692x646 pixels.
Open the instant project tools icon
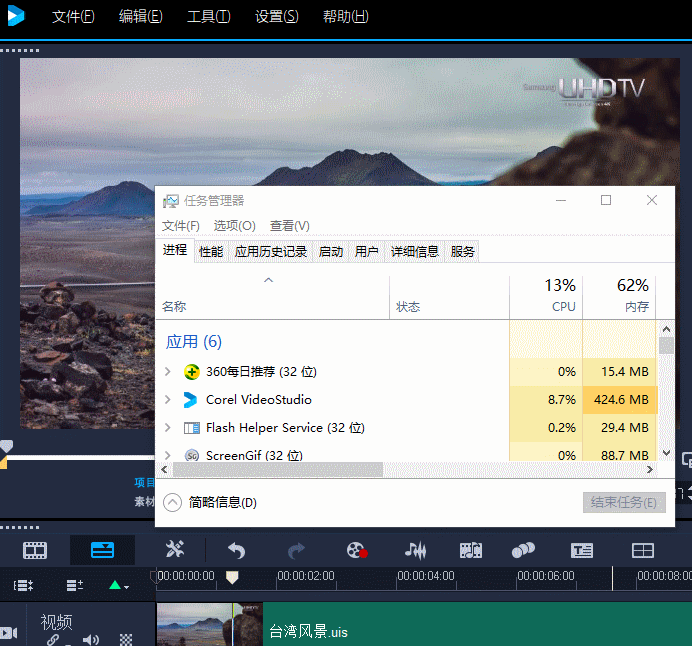175,550
